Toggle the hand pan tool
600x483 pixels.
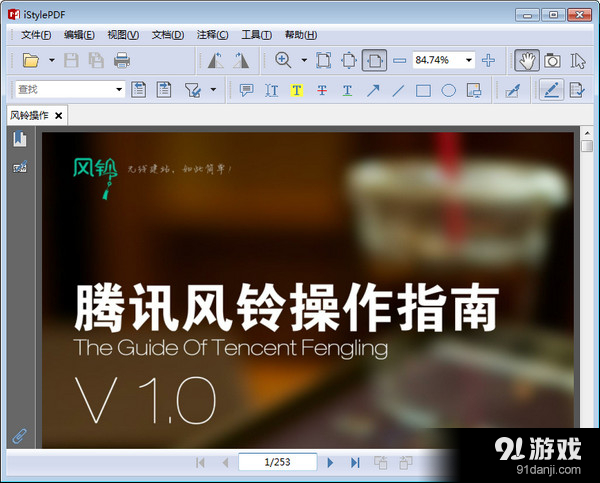coord(527,60)
